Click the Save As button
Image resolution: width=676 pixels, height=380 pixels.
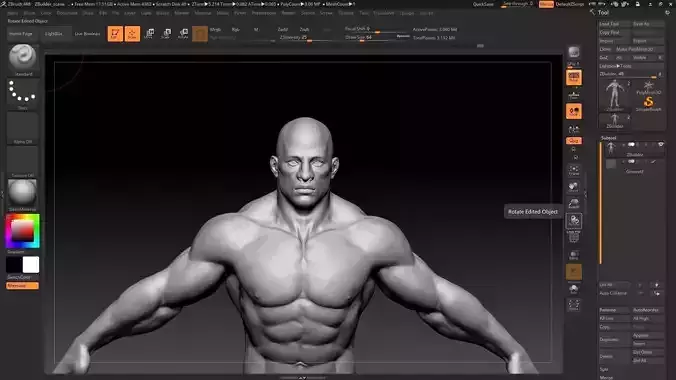click(x=648, y=24)
